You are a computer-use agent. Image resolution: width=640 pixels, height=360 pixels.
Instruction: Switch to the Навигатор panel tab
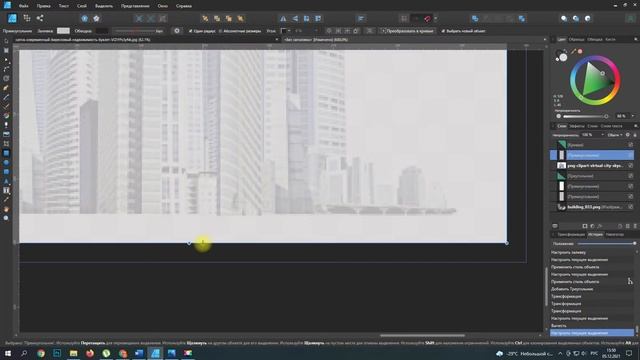[x=614, y=234]
